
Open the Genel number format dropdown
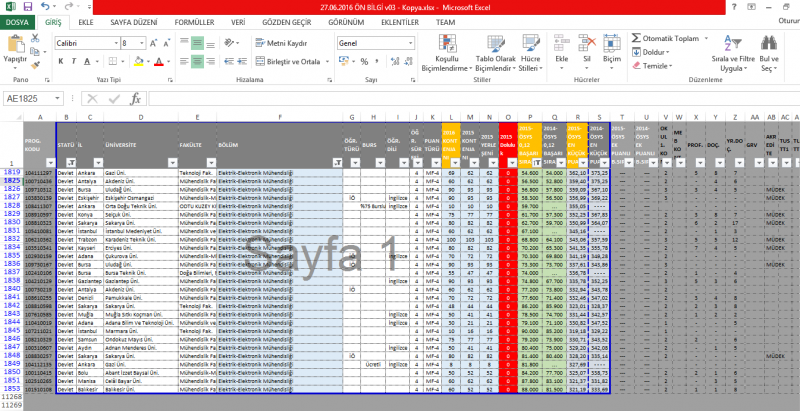point(411,43)
